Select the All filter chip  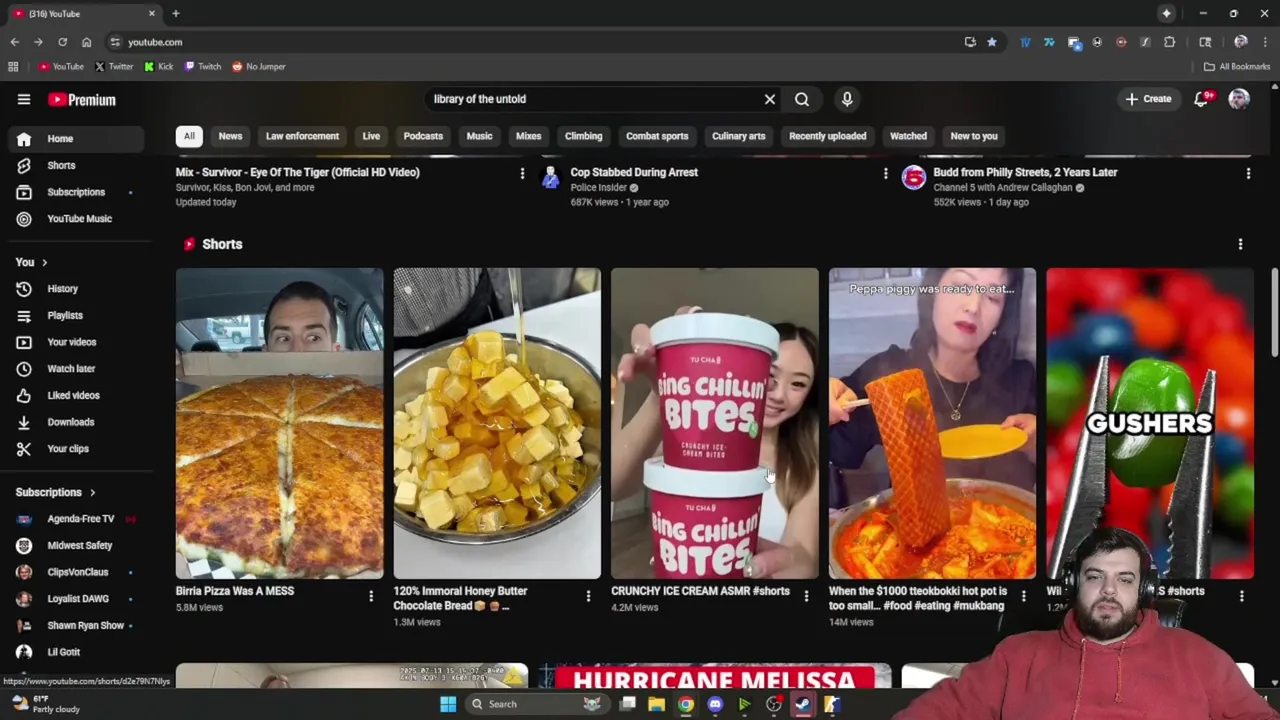pyautogui.click(x=189, y=136)
